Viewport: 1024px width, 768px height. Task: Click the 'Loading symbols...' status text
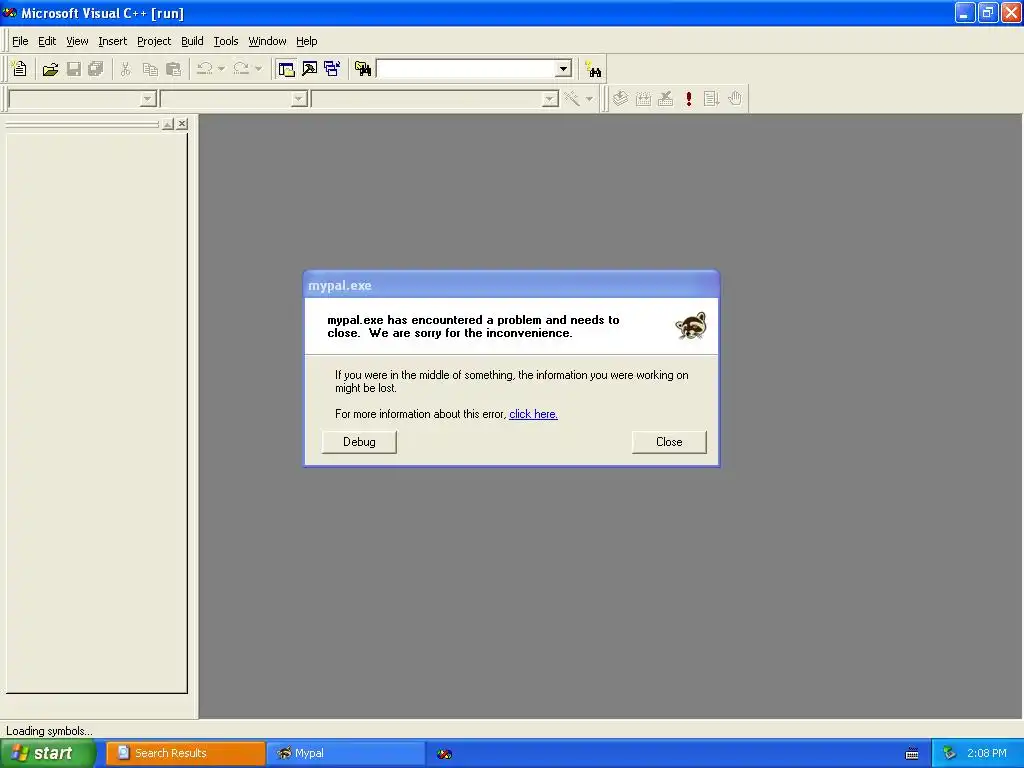click(49, 731)
